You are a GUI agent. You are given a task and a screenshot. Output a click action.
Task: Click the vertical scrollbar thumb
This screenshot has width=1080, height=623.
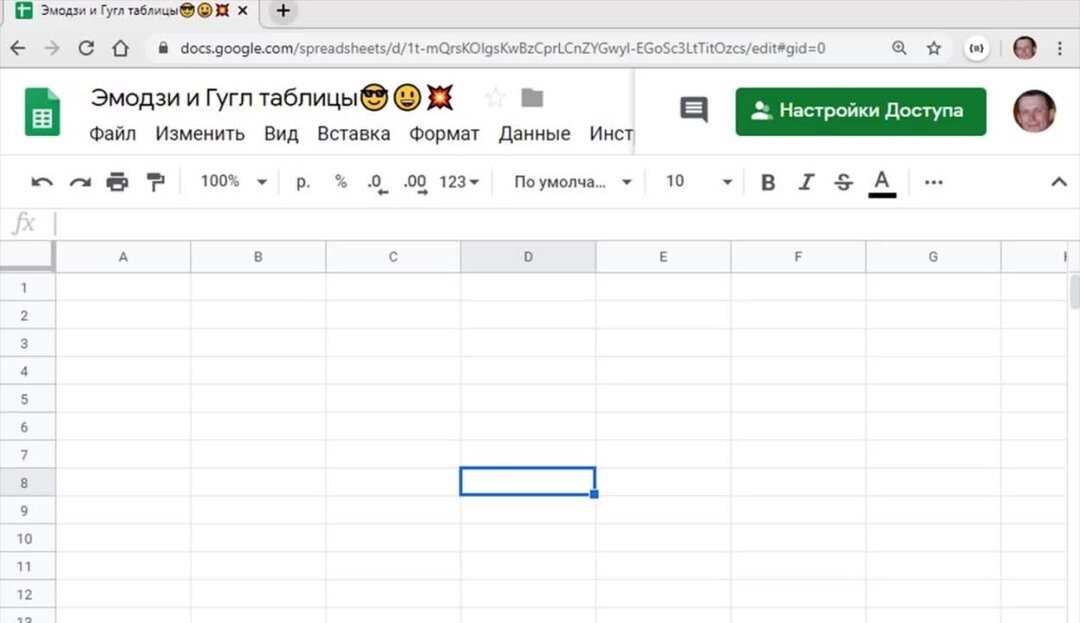pyautogui.click(x=1074, y=292)
